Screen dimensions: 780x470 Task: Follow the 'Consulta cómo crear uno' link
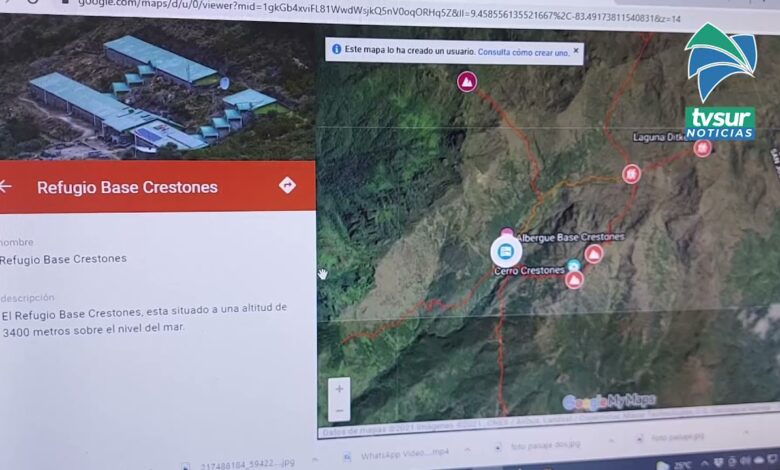tap(523, 52)
